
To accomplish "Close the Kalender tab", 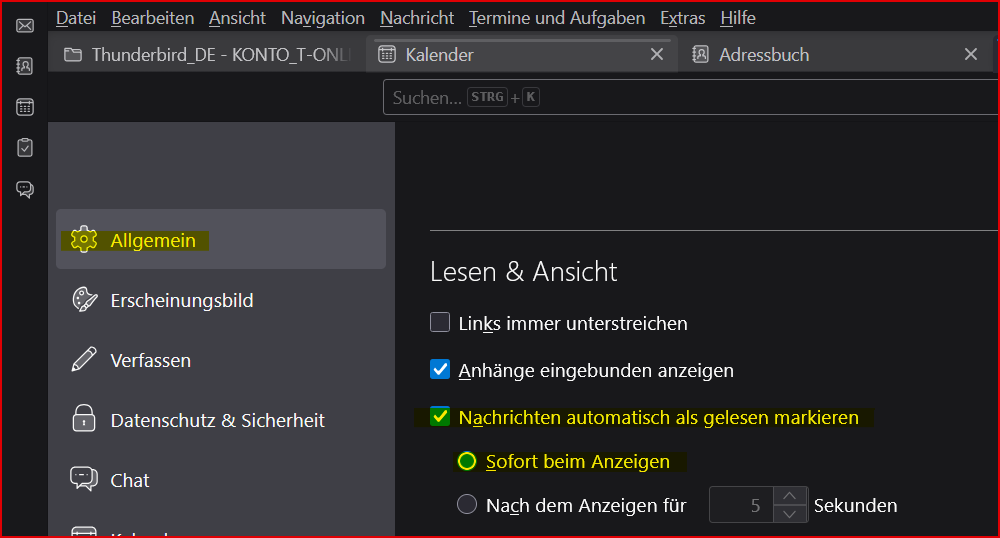I will pyautogui.click(x=657, y=55).
